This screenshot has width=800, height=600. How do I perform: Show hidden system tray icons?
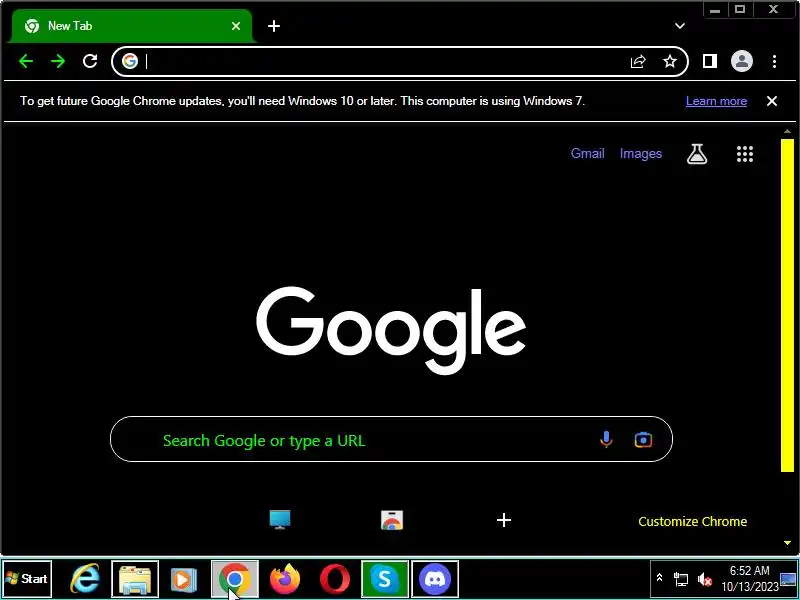tap(659, 578)
